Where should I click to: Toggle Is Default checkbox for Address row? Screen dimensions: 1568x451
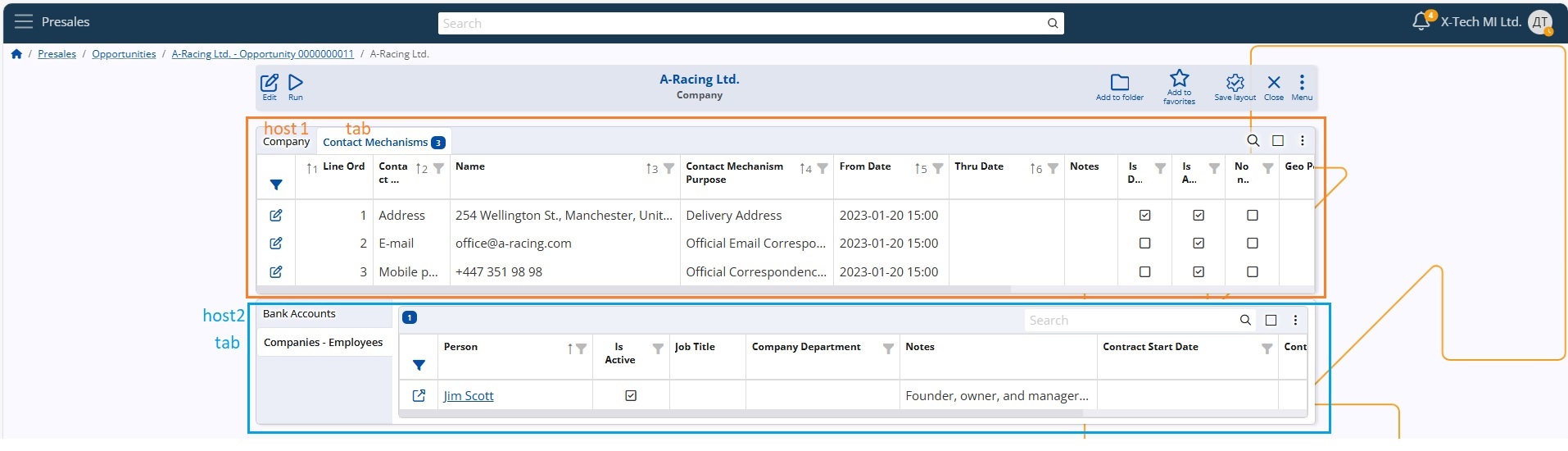pos(1145,216)
